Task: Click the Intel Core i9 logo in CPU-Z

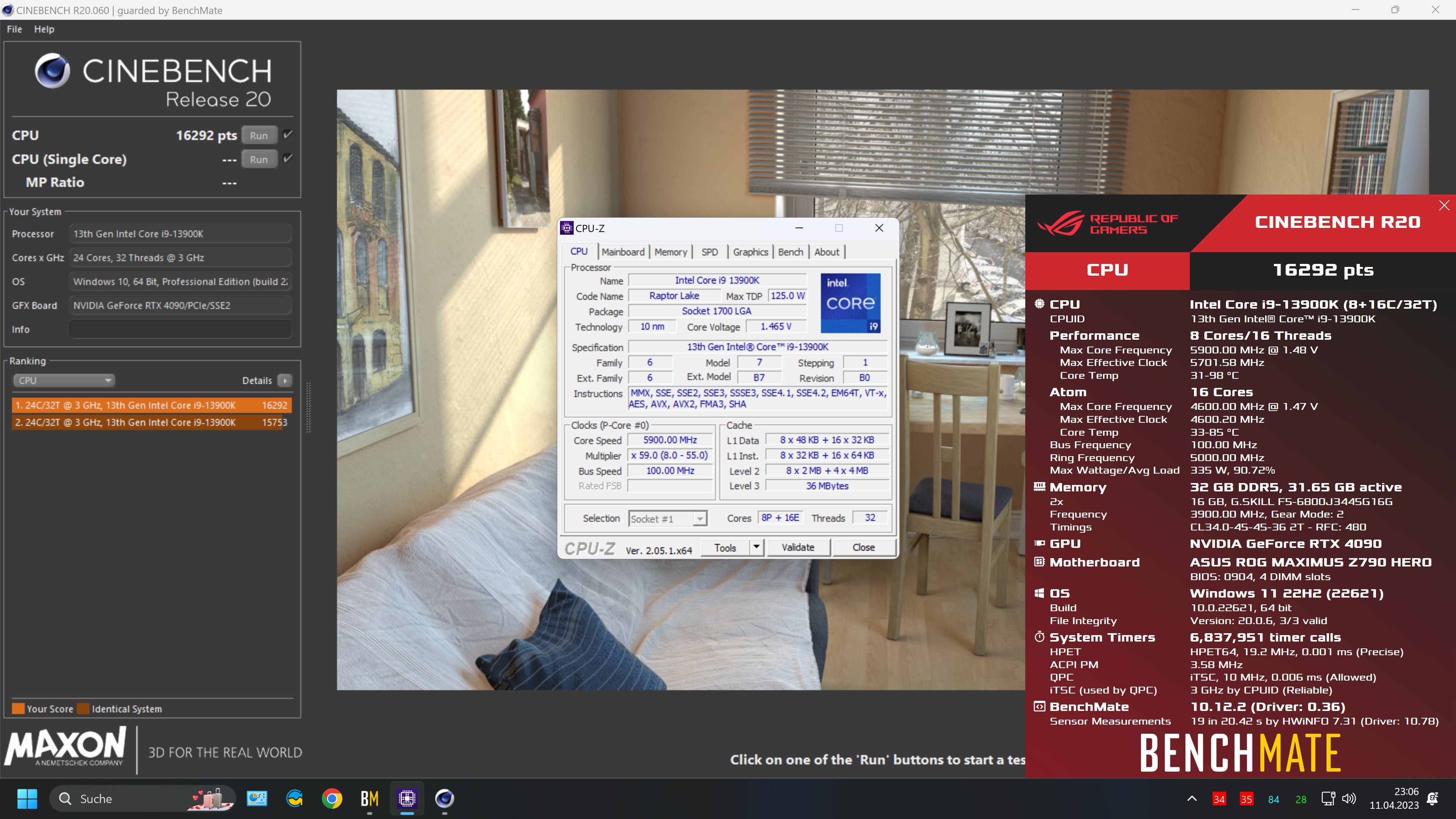Action: (850, 303)
